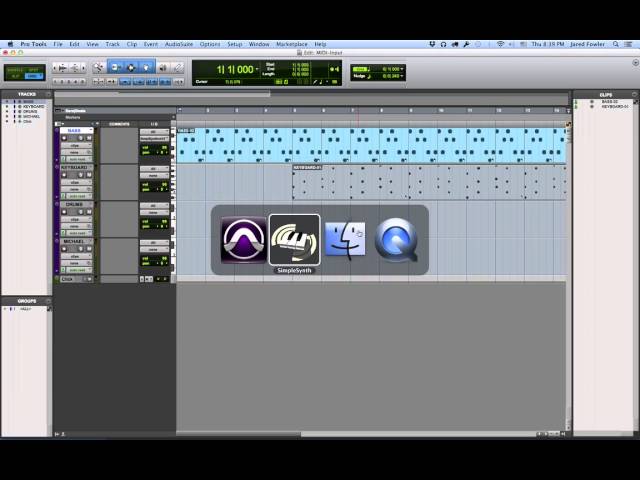Open DRUMS track automation mode dropdown

coord(80,233)
